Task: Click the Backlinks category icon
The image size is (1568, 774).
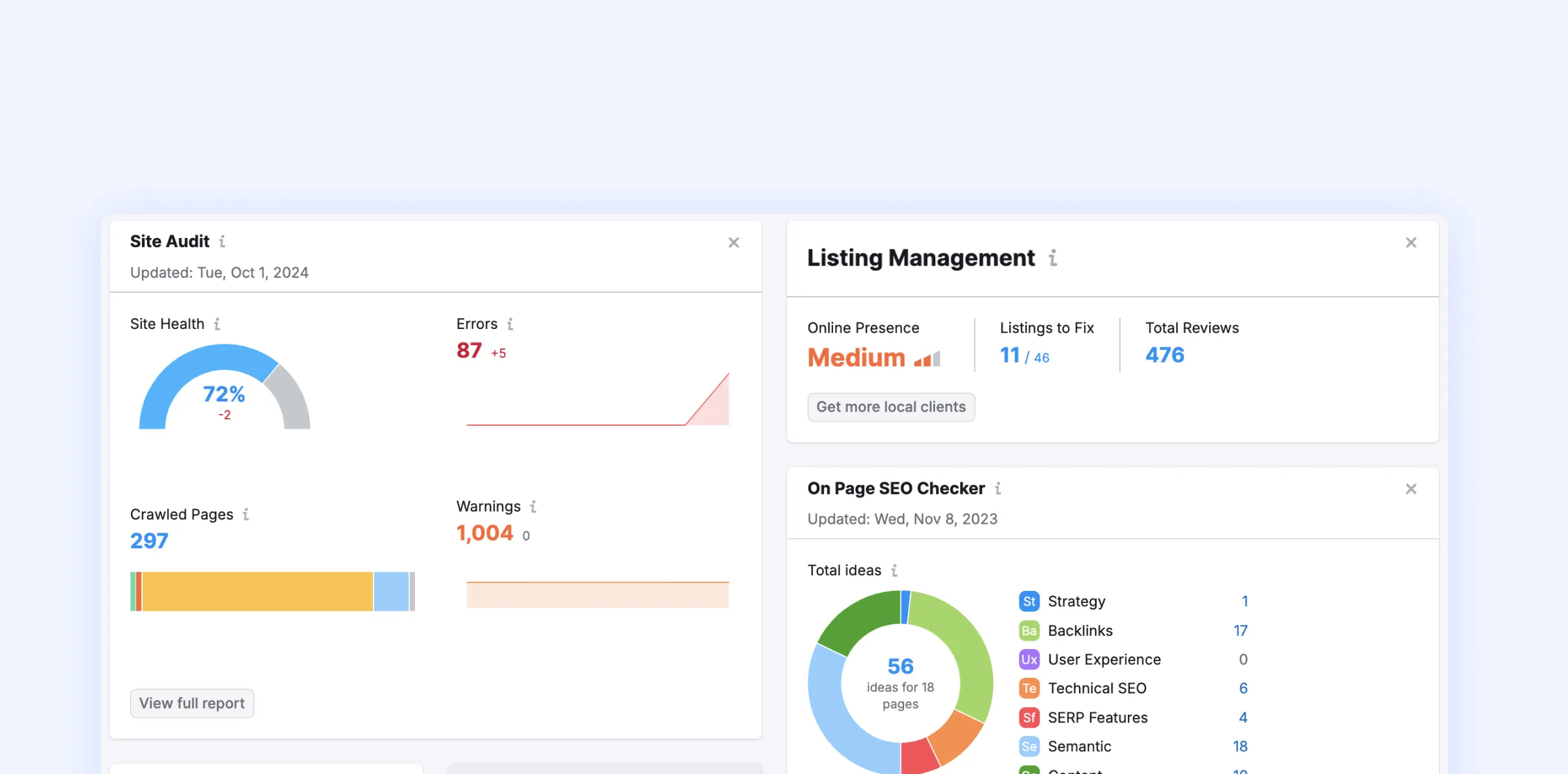Action: click(1029, 630)
